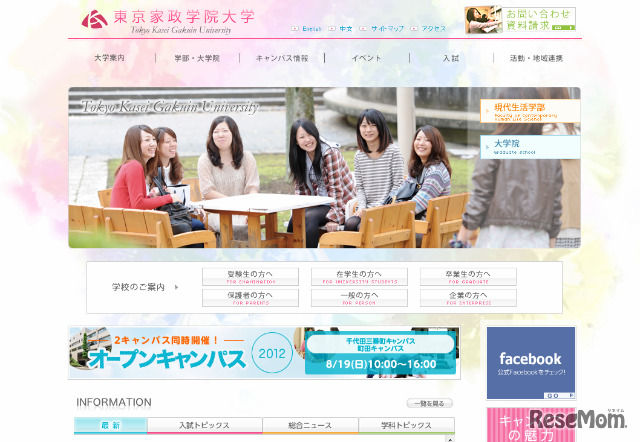This screenshot has height=442, width=640.
Task: Click the お問い合わせ 資料請求 banner
Action: click(x=520, y=19)
